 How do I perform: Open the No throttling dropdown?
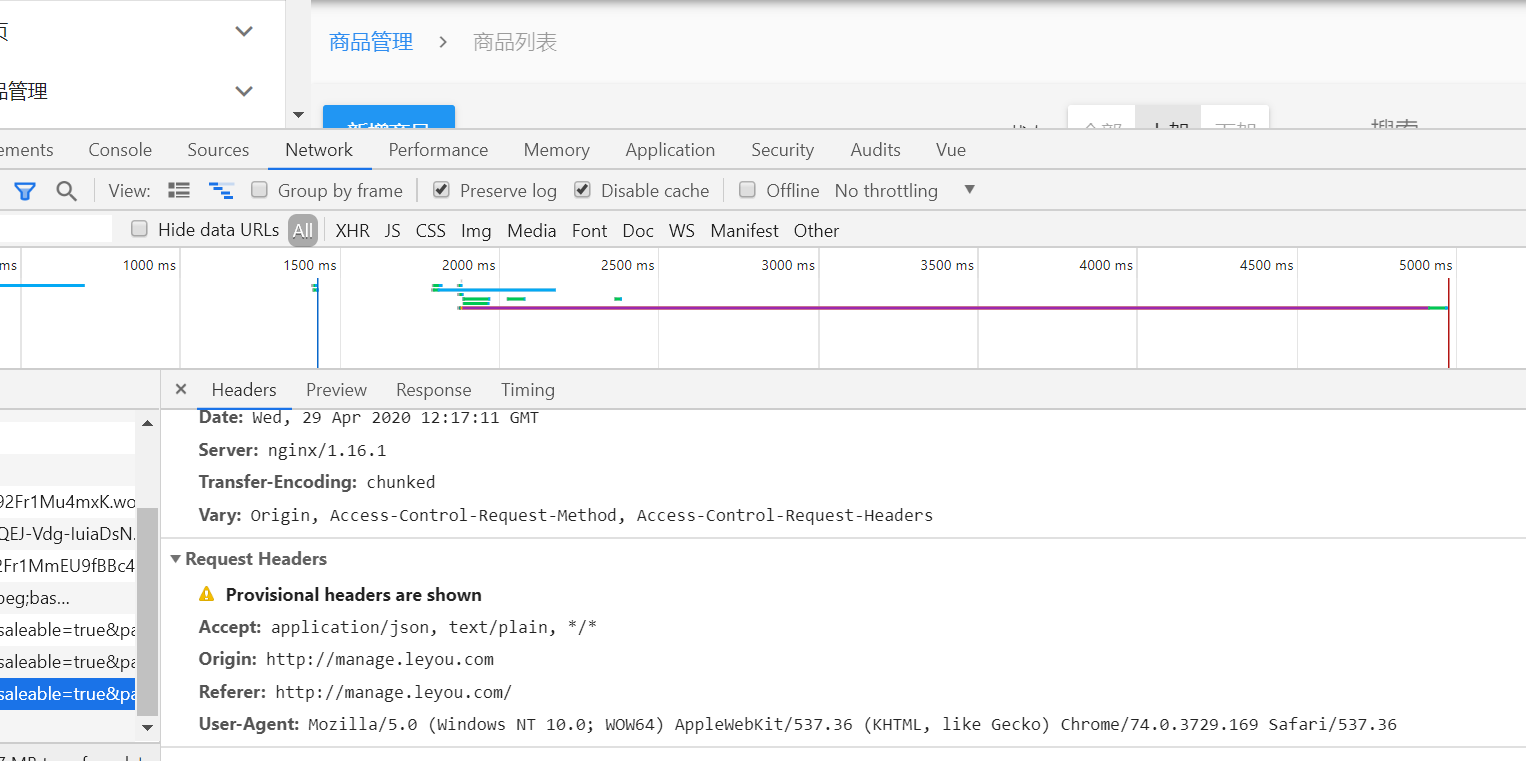pyautogui.click(x=904, y=190)
